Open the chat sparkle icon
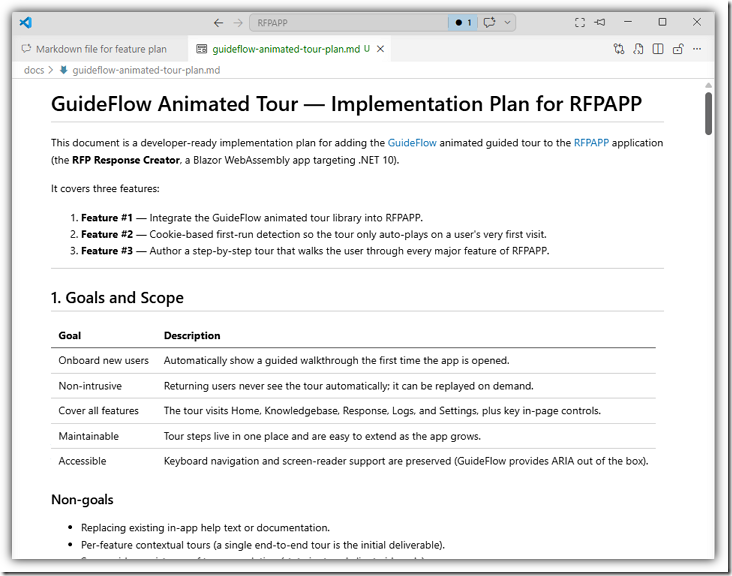This screenshot has width=732, height=576. [489, 22]
